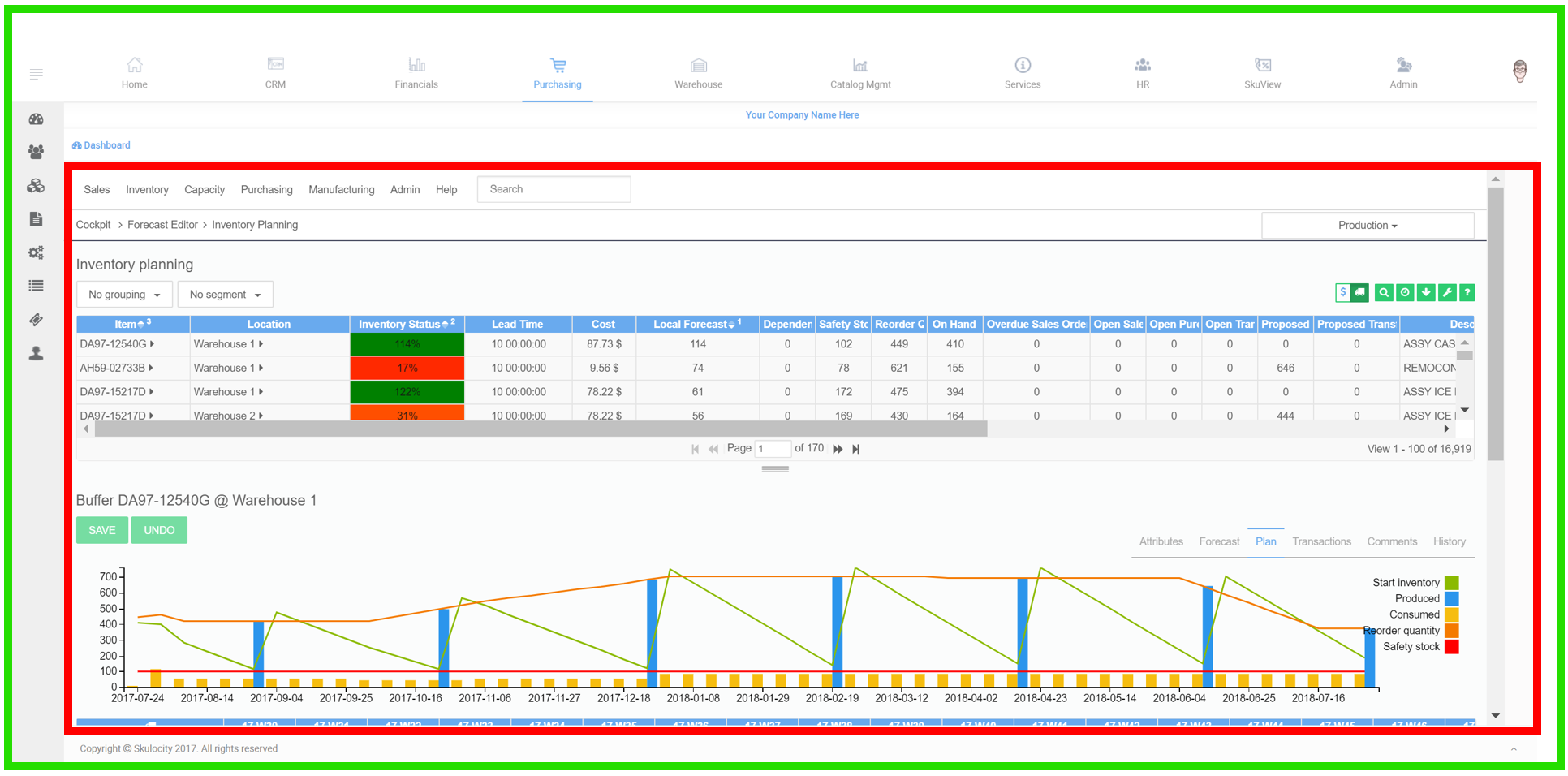The width and height of the screenshot is (1568, 776).
Task: Open the Forecast Editor breadcrumb link
Action: (x=162, y=224)
